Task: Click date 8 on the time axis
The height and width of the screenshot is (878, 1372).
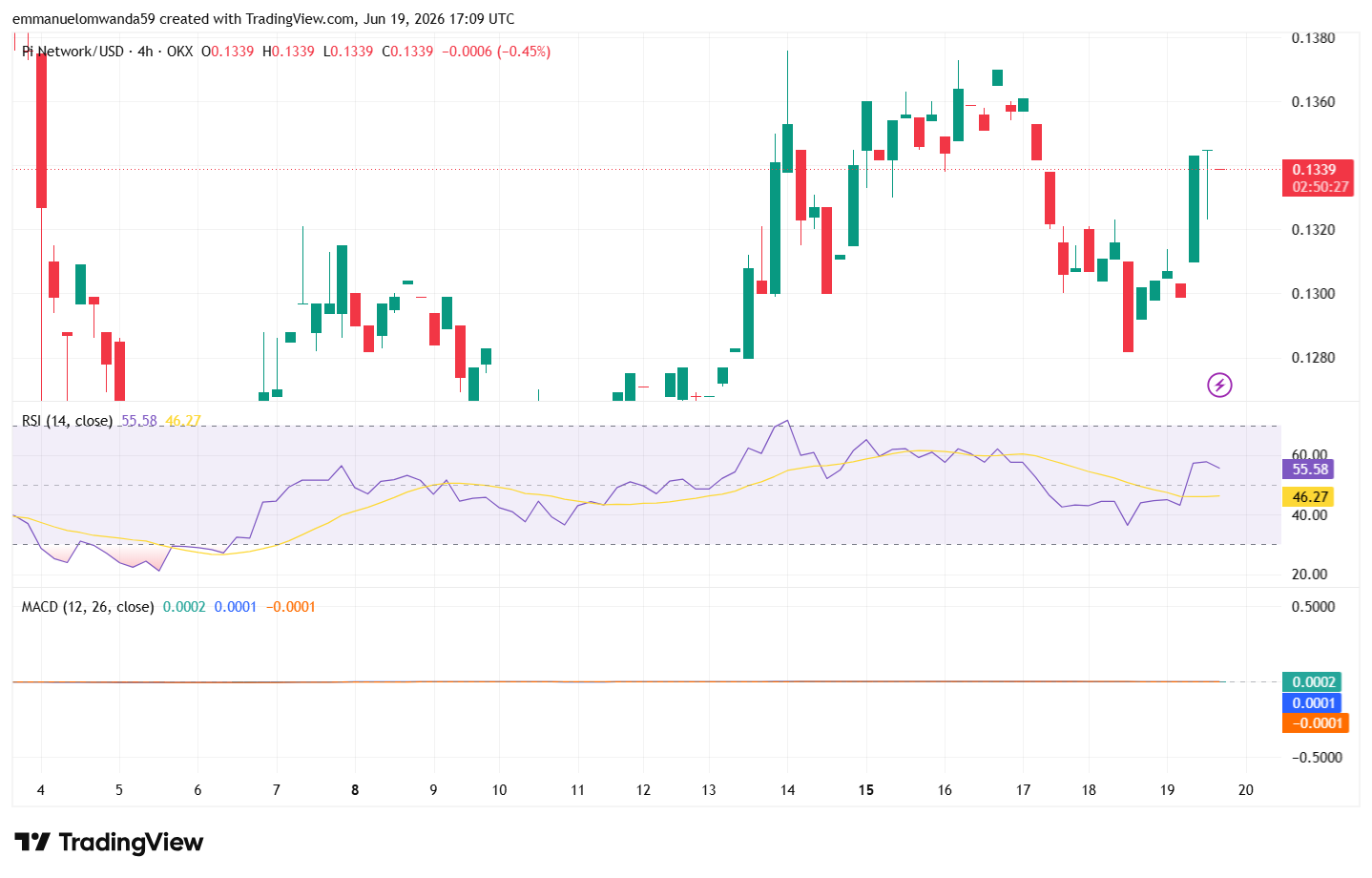Action: pyautogui.click(x=355, y=790)
